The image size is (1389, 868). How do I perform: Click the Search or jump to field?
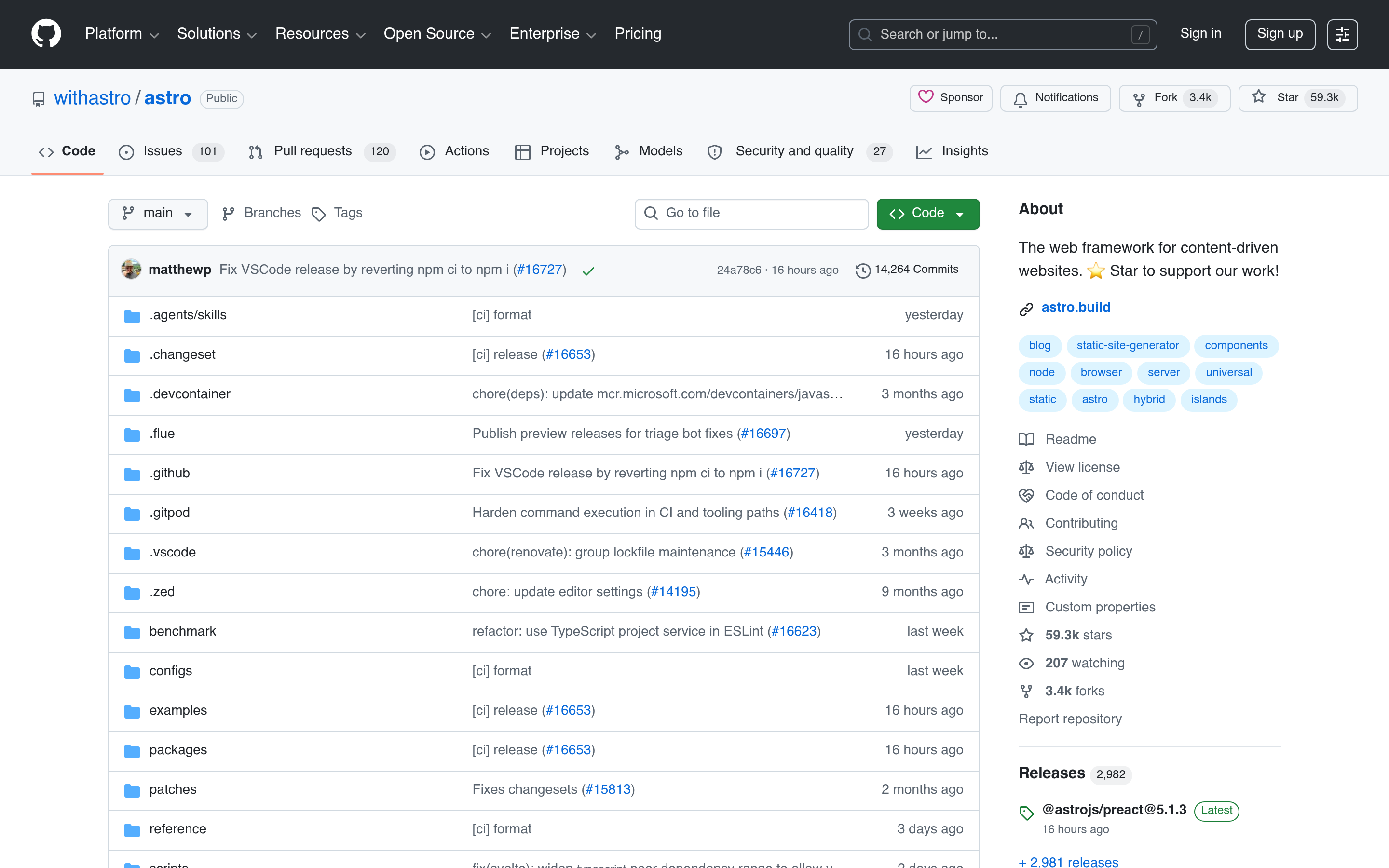(x=1002, y=34)
